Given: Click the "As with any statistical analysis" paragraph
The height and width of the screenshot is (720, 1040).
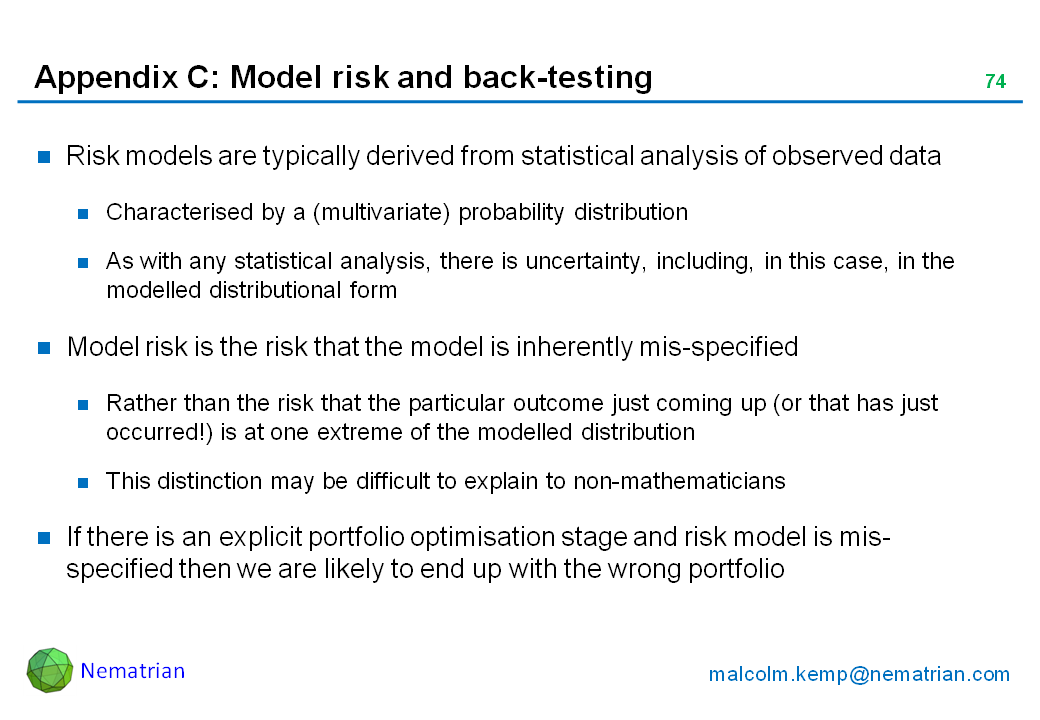Looking at the screenshot, I should (530, 275).
